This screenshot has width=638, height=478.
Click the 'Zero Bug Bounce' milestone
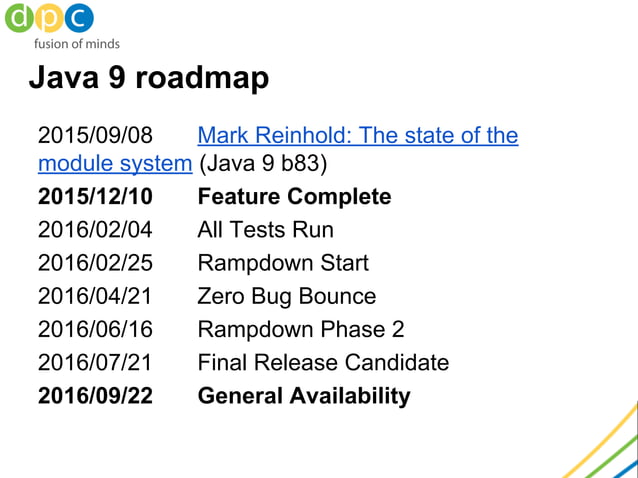click(x=287, y=297)
